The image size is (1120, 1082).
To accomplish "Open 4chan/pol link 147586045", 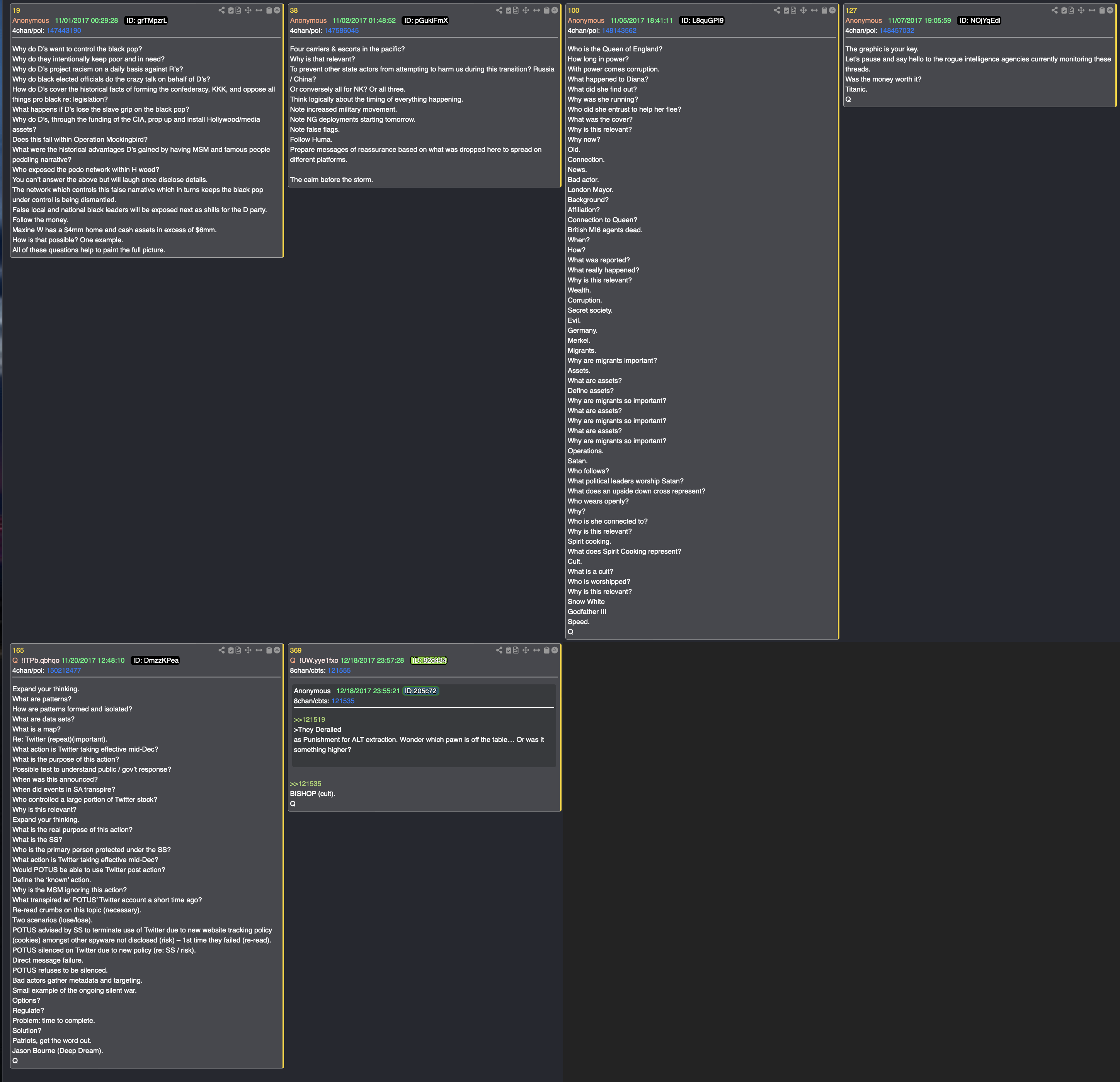I will (341, 31).
